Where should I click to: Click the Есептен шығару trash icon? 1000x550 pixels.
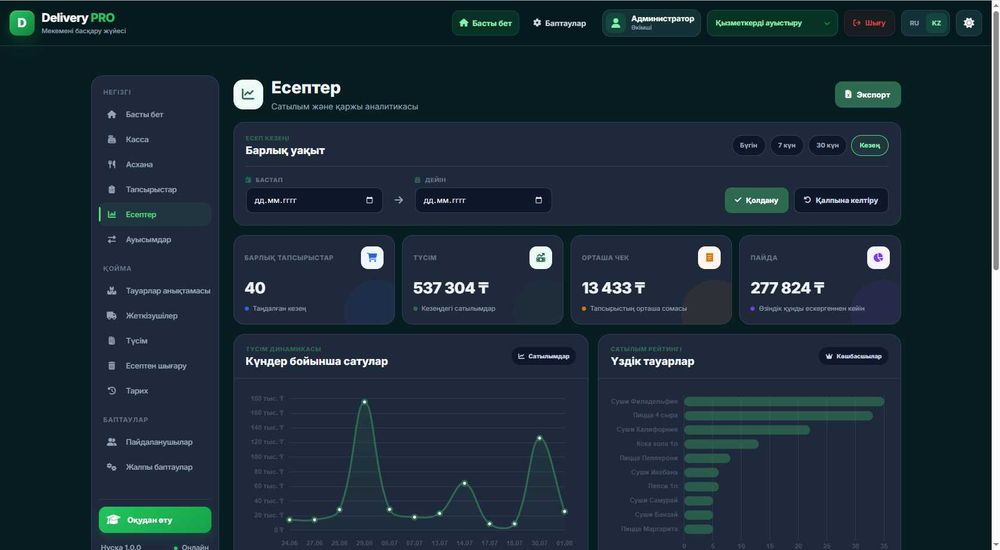point(112,366)
